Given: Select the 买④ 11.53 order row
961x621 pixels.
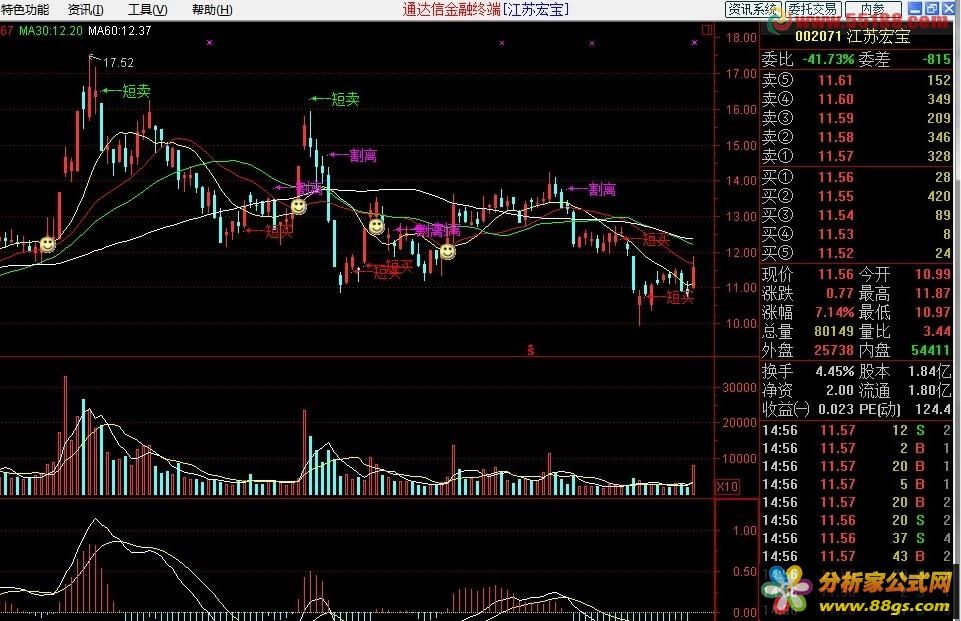Looking at the screenshot, I should point(856,234).
